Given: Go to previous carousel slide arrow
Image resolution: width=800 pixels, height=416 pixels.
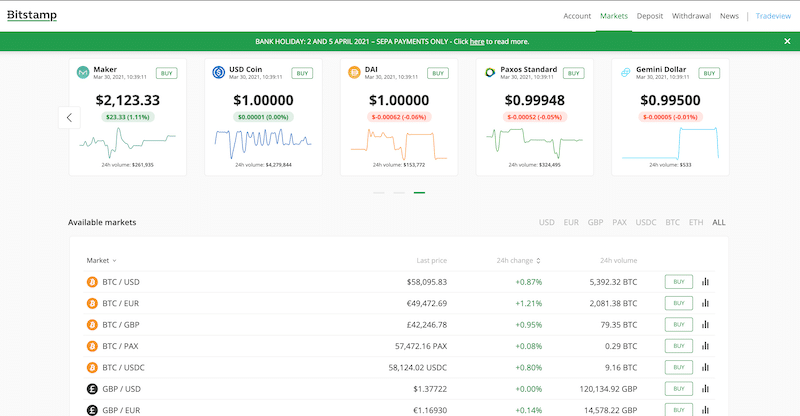Looking at the screenshot, I should pos(69,117).
